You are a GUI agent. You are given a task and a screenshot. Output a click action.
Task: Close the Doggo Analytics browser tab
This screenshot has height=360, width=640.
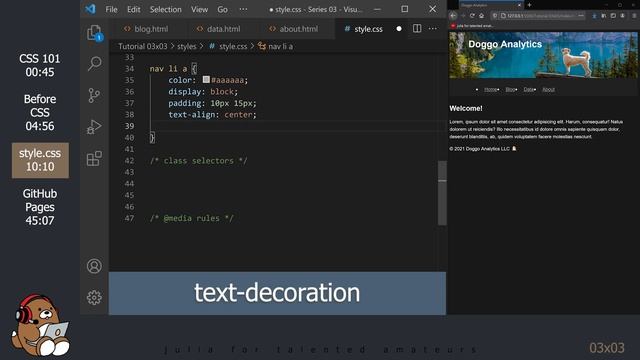click(x=519, y=5)
